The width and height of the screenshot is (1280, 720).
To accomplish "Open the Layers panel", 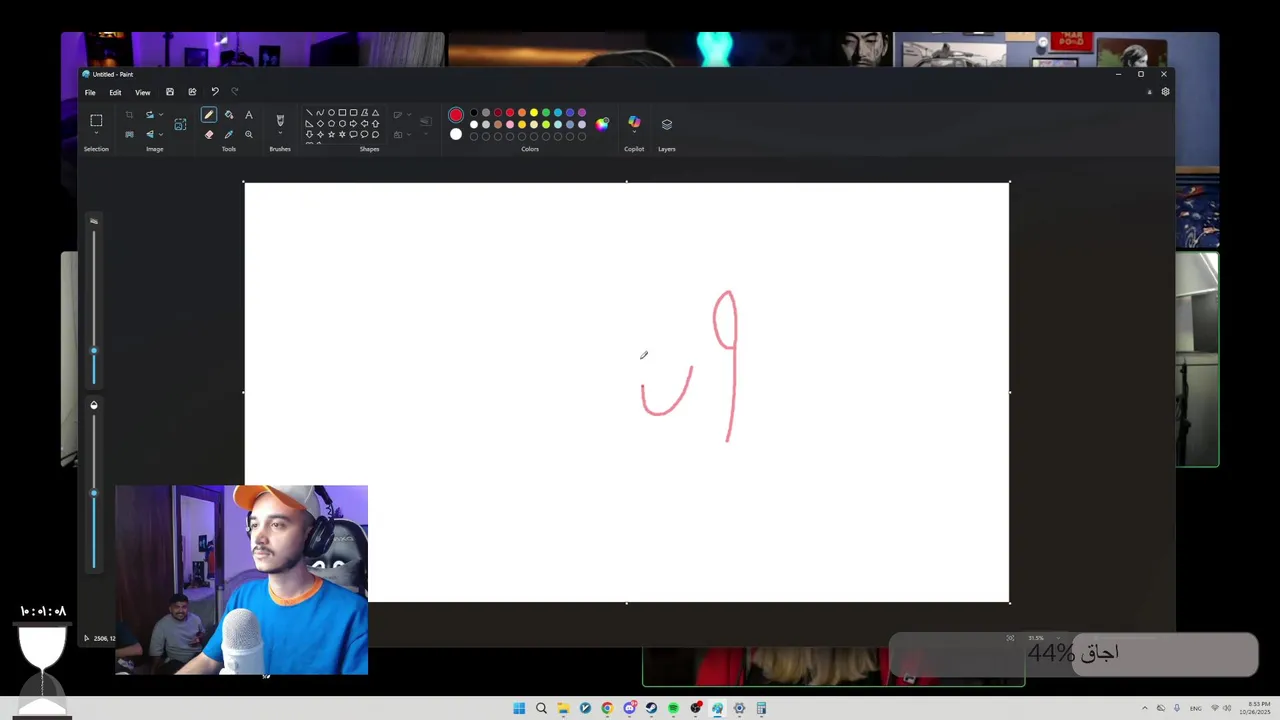I will [x=667, y=124].
